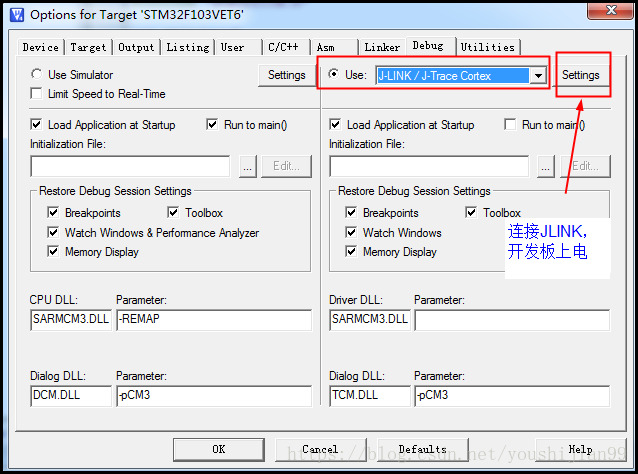The image size is (638, 474).
Task: Click the simulator Edit... button
Action: (286, 166)
